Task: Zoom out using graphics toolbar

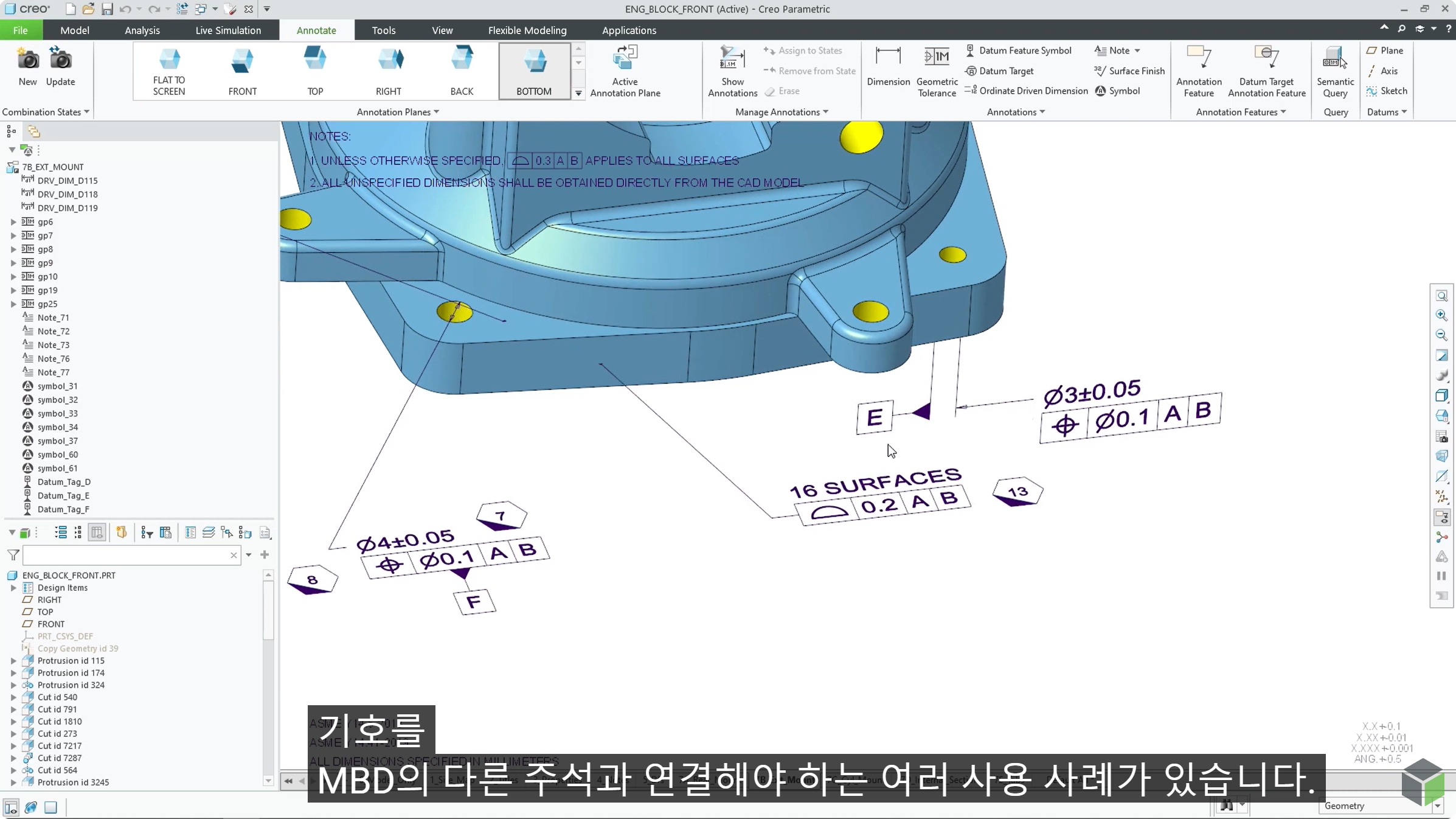Action: [1441, 335]
